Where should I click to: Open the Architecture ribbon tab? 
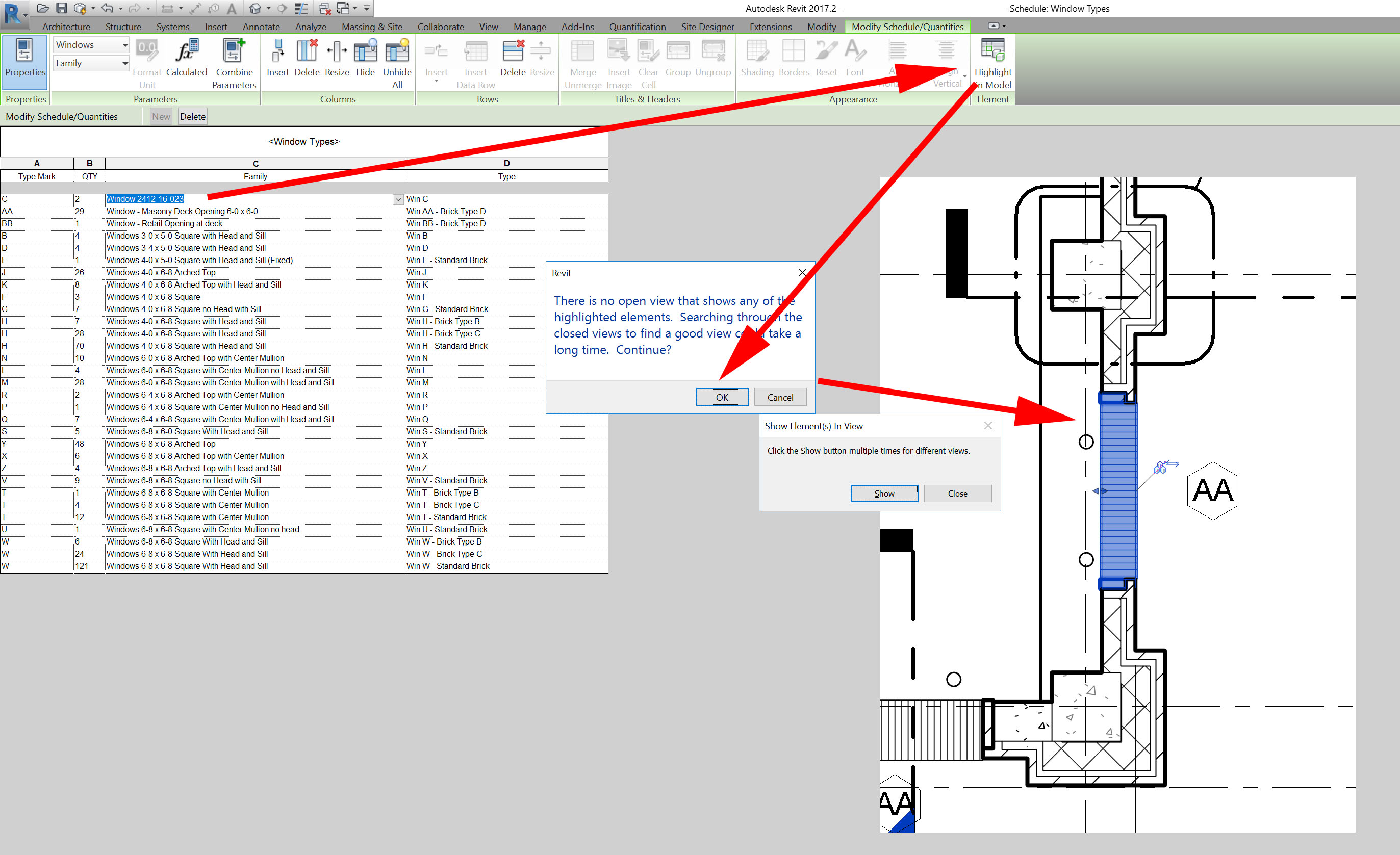[x=66, y=27]
